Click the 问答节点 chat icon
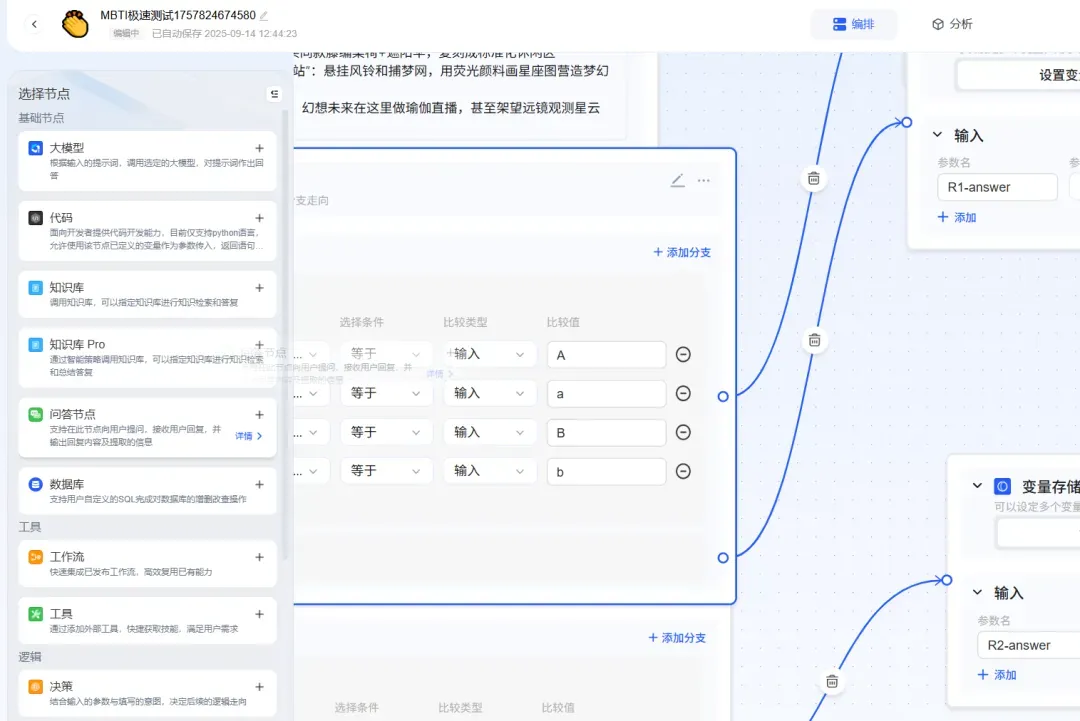 [x=35, y=415]
